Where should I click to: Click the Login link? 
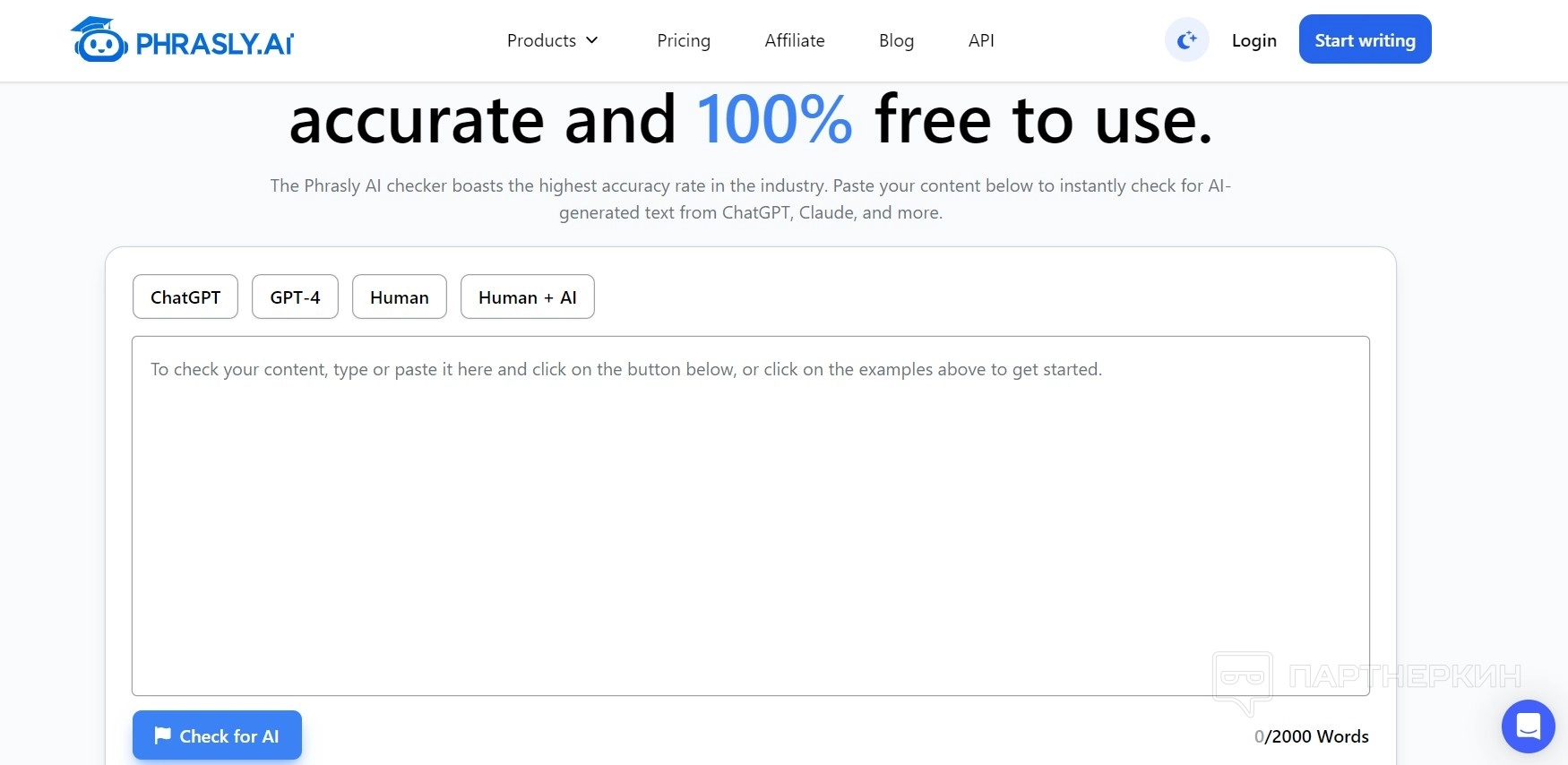1254,40
